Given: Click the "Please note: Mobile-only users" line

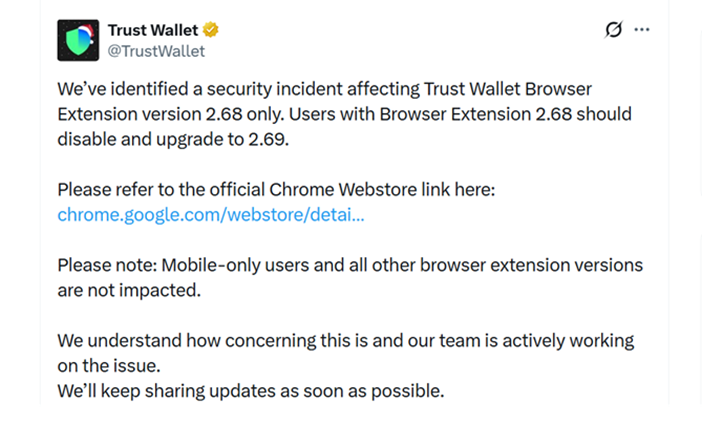Looking at the screenshot, I should pyautogui.click(x=350, y=265).
